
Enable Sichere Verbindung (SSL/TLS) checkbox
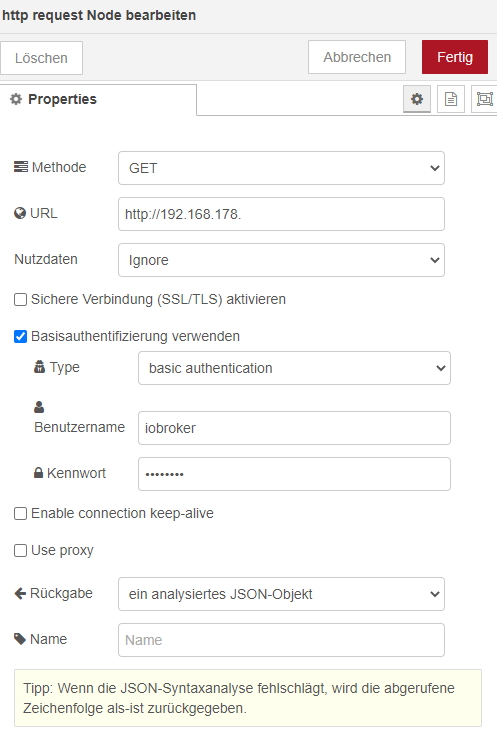[20, 299]
